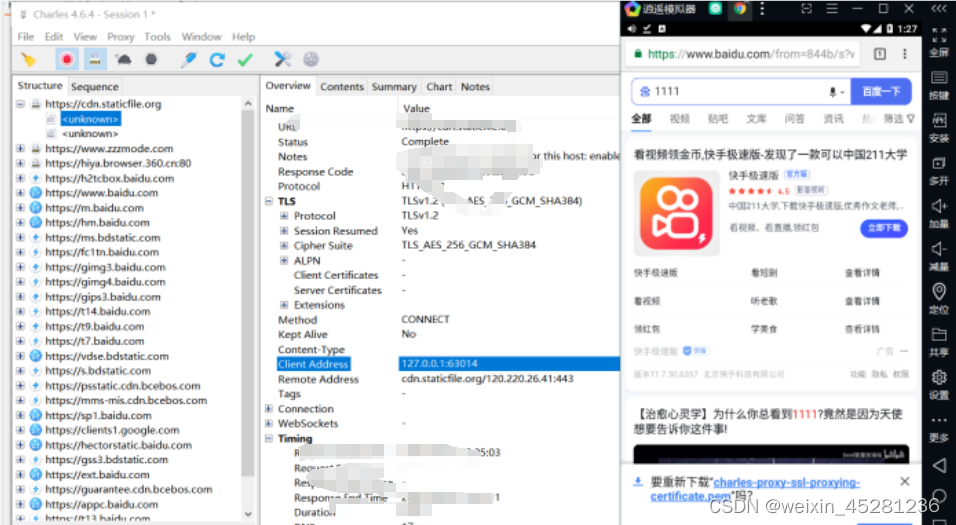Select the https://ms.bdstatic.com host row
Screen dimensions: 956x525
[x=102, y=237]
